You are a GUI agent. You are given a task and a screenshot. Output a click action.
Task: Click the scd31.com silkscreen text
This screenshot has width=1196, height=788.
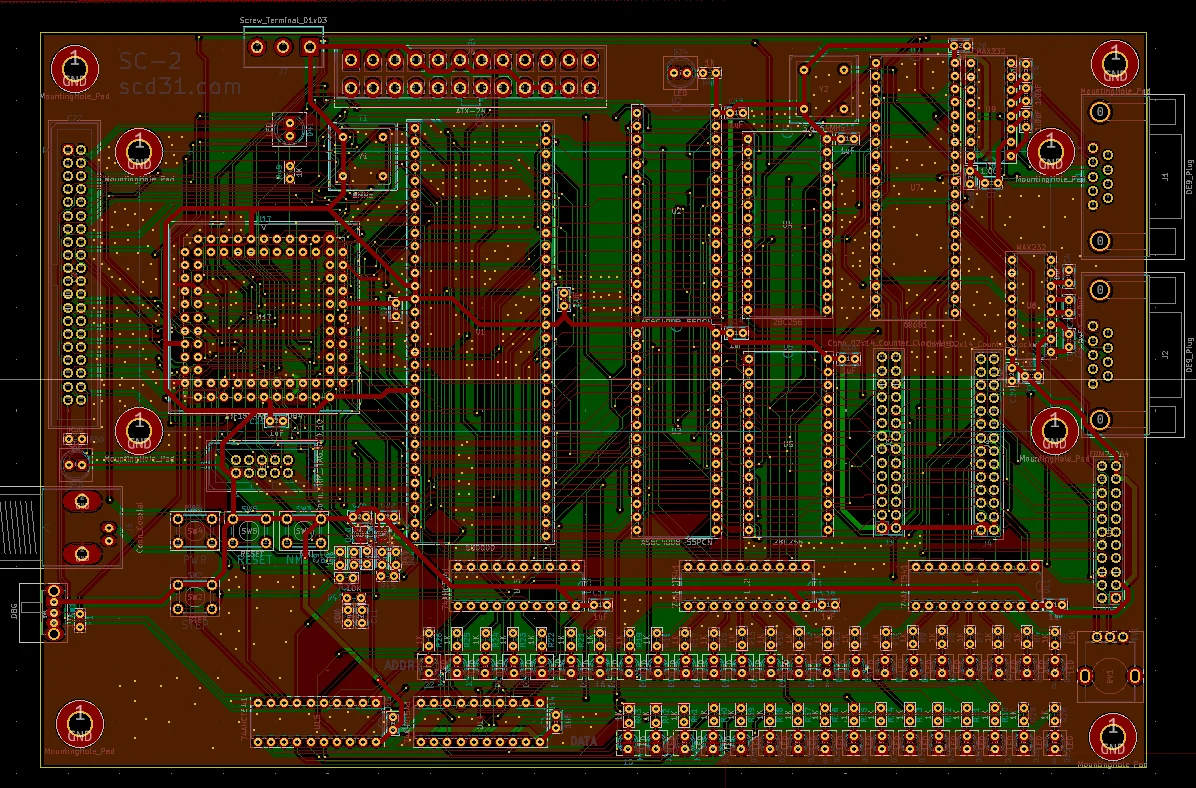[180, 87]
